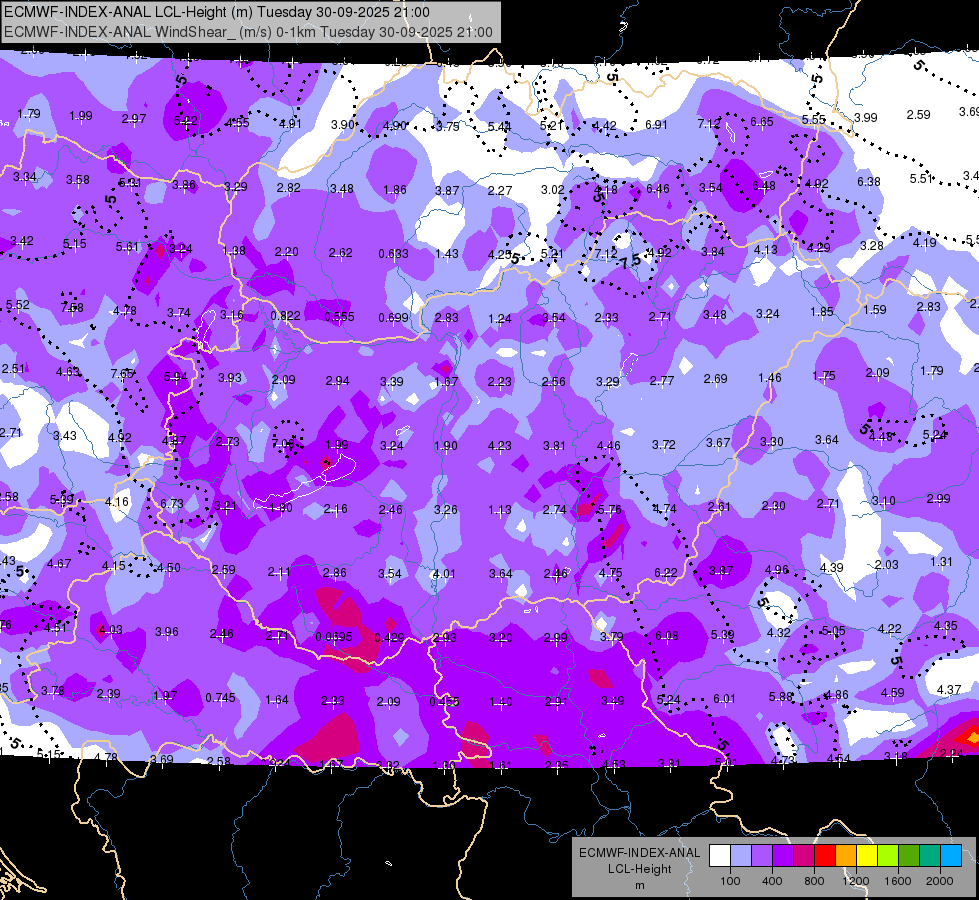The image size is (979, 900).
Task: Select the wind shear value 0.745
Action: (220, 698)
